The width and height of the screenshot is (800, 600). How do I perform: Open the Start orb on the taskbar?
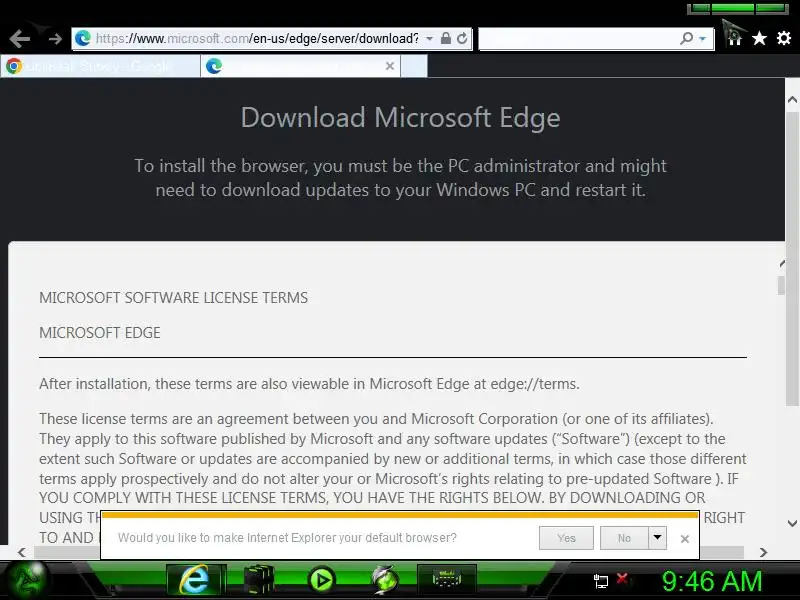[x=27, y=580]
